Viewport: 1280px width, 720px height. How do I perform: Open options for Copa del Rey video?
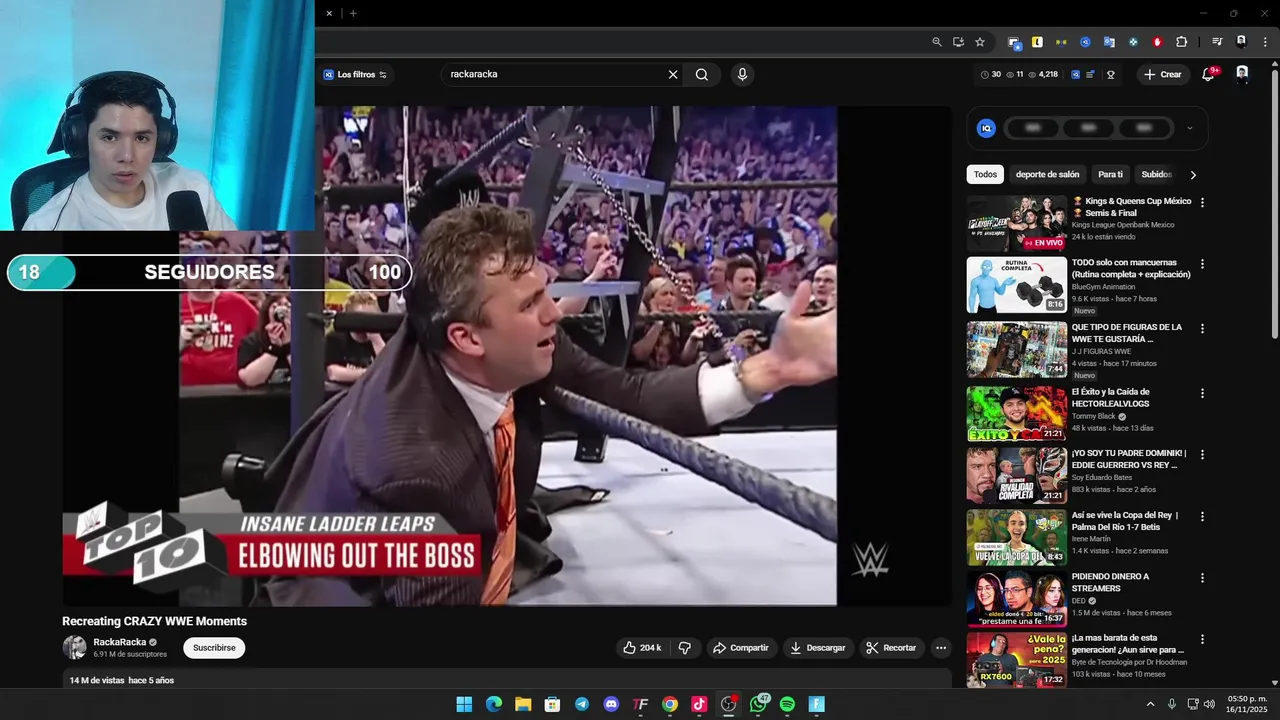[1202, 517]
